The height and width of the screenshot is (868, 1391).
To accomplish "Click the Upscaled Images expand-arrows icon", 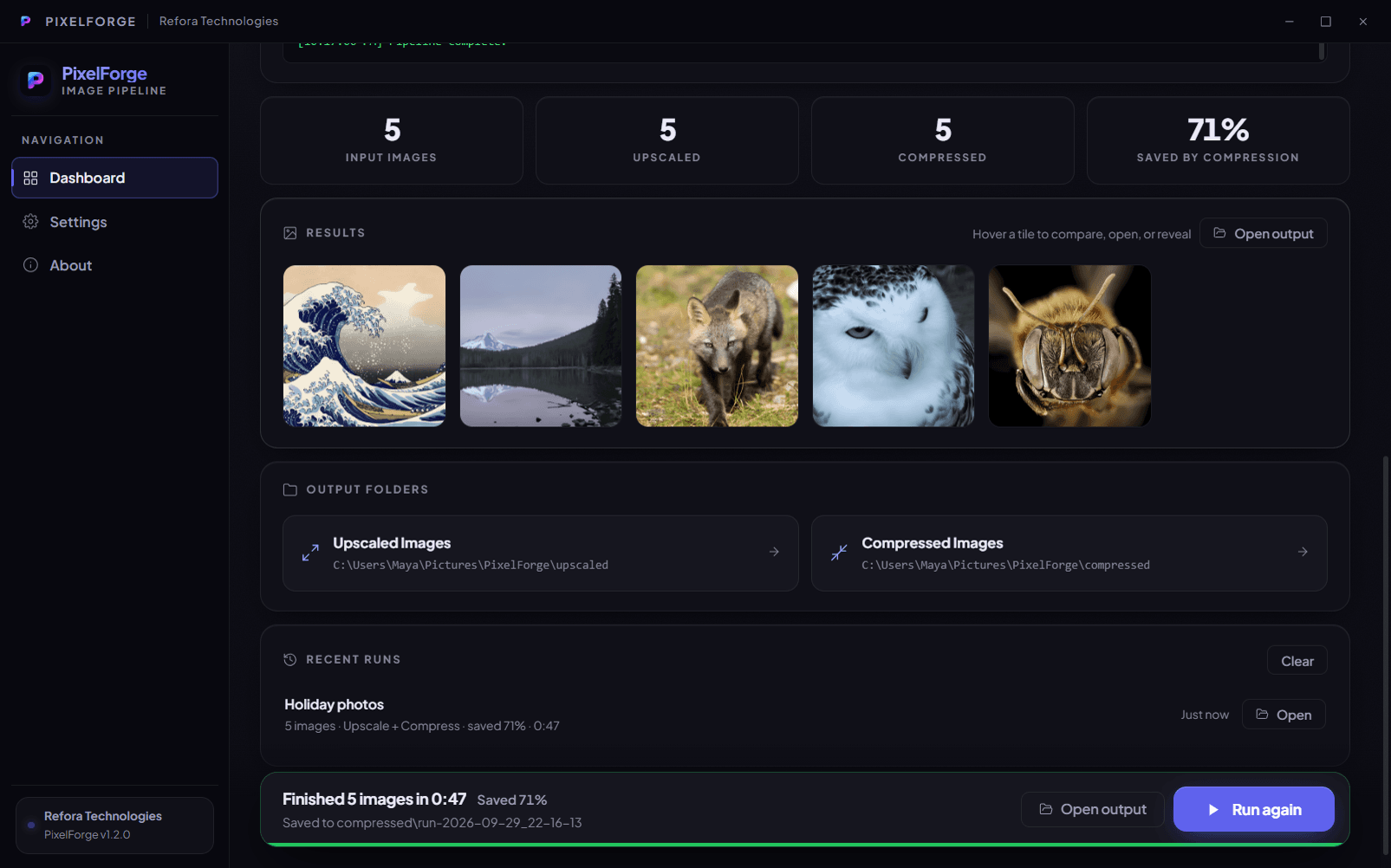I will pos(310,553).
